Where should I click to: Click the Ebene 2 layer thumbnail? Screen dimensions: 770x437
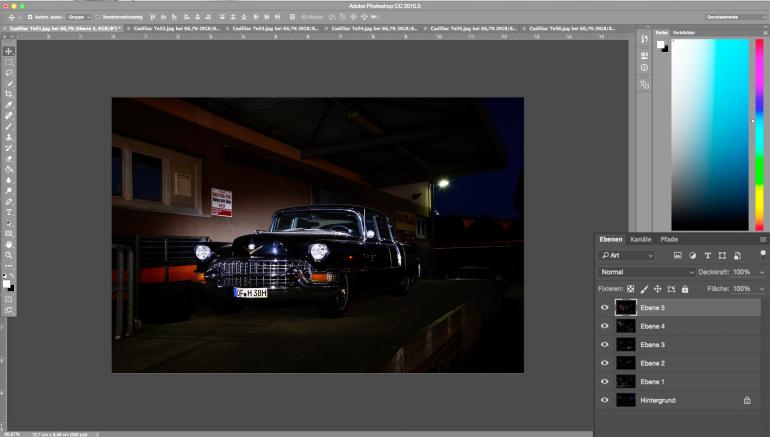[626, 363]
